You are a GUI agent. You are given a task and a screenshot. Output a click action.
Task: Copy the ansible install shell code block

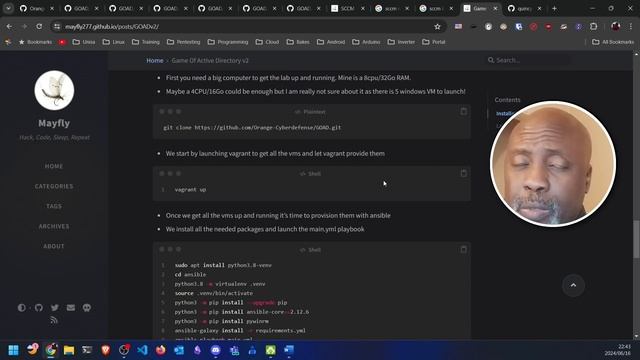tap(463, 249)
